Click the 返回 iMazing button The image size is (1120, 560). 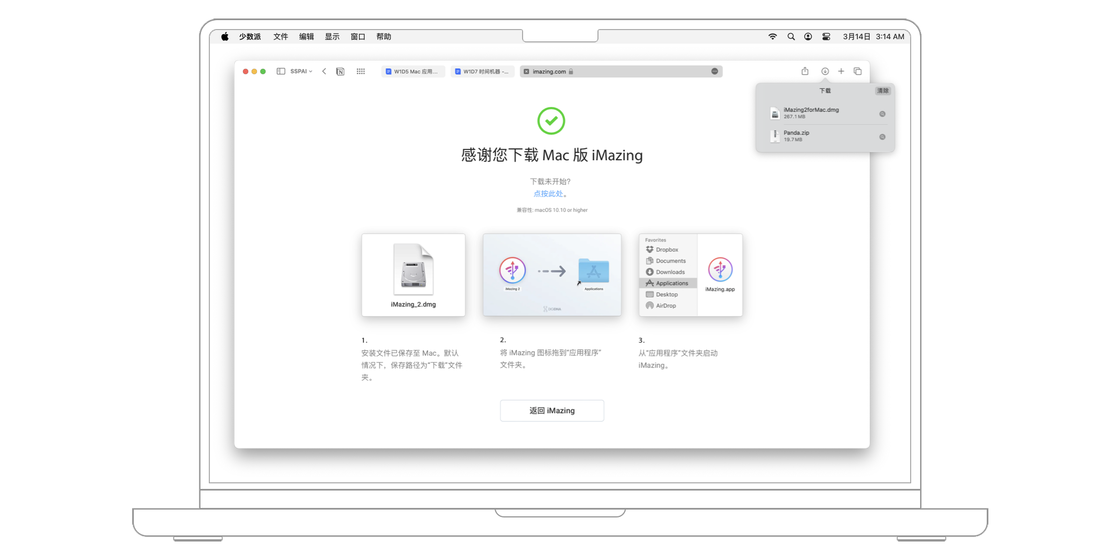coord(552,411)
